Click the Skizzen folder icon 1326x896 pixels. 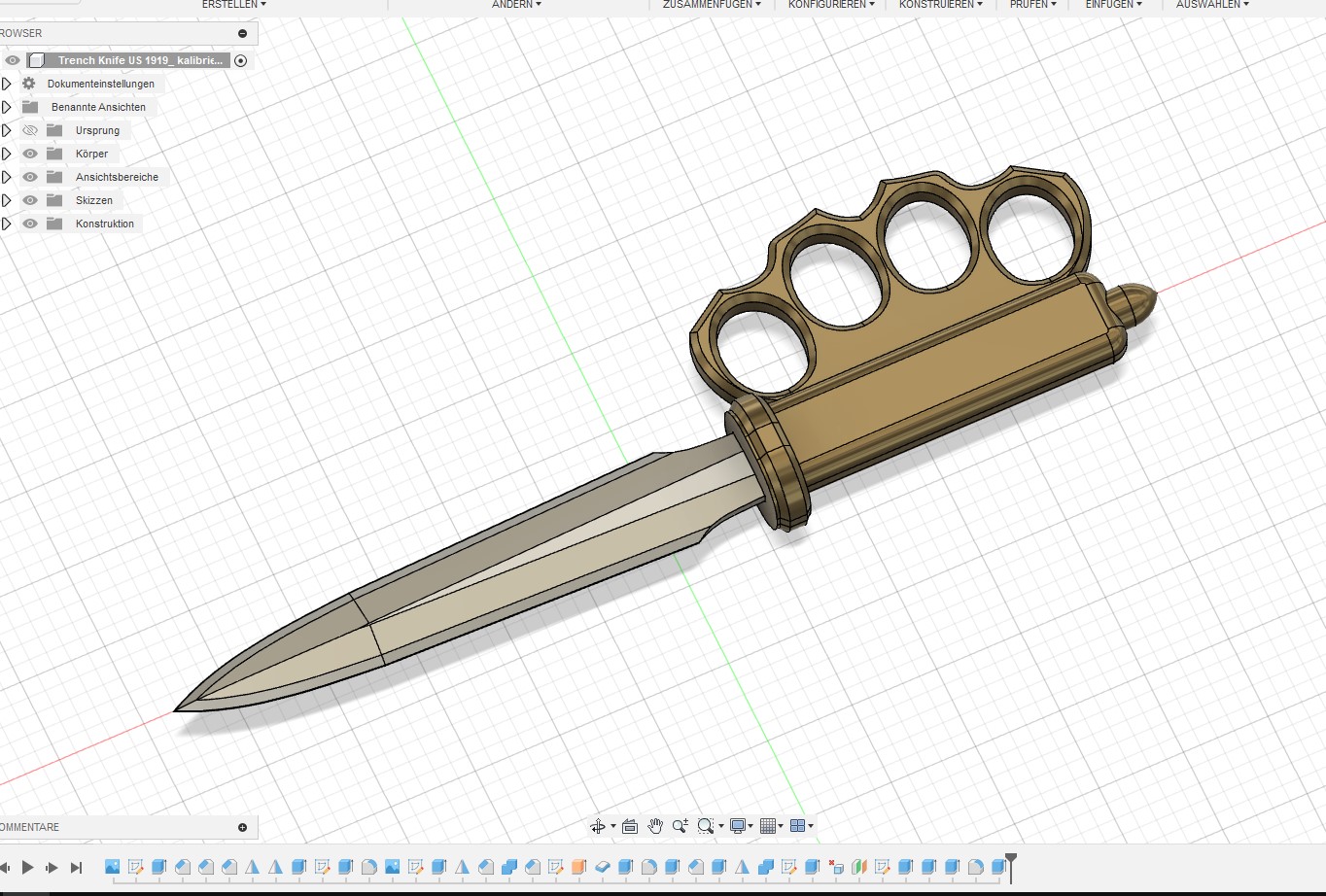53,200
